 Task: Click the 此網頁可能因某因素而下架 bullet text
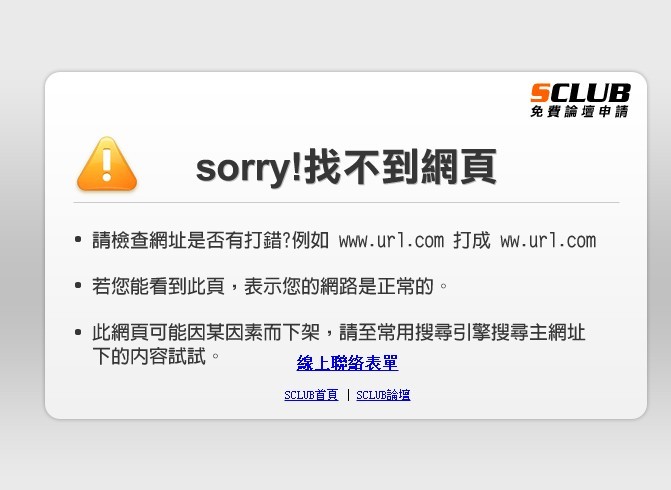[x=206, y=332]
